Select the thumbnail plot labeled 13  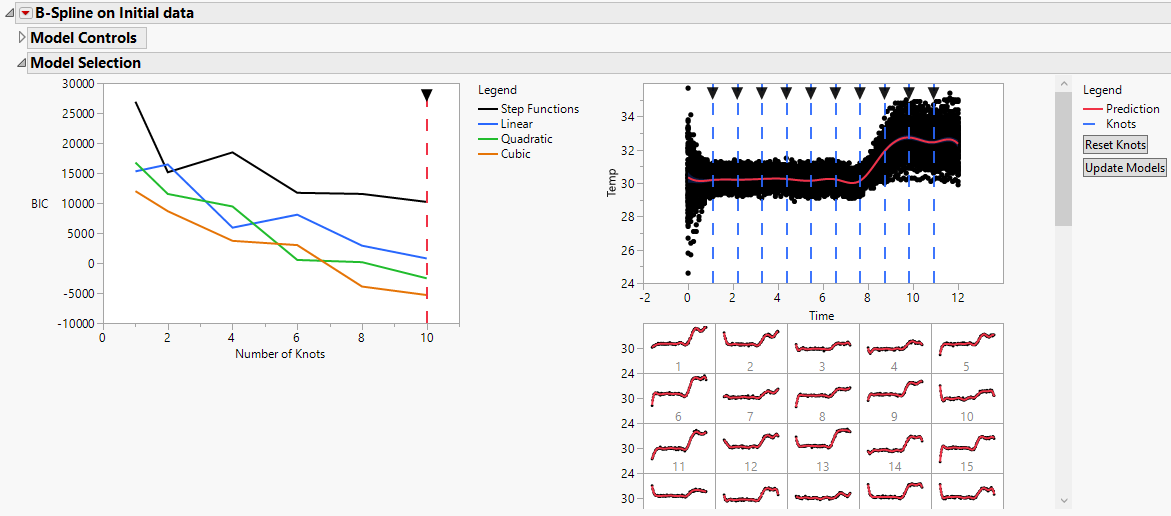(823, 448)
